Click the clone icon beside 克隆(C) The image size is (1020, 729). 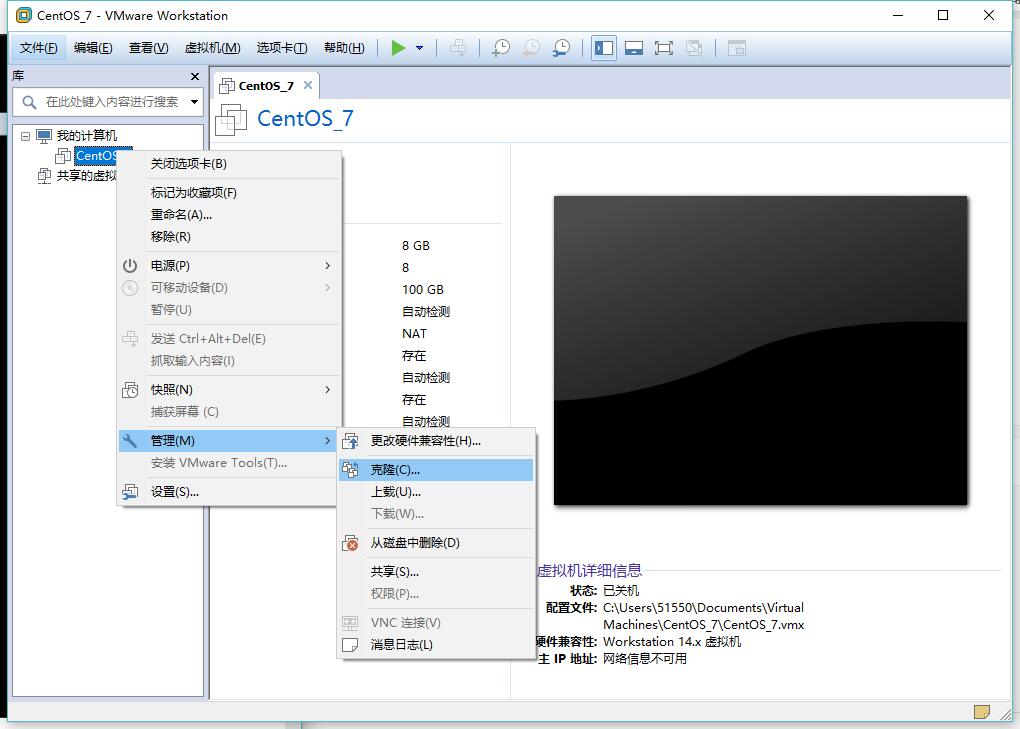click(350, 470)
